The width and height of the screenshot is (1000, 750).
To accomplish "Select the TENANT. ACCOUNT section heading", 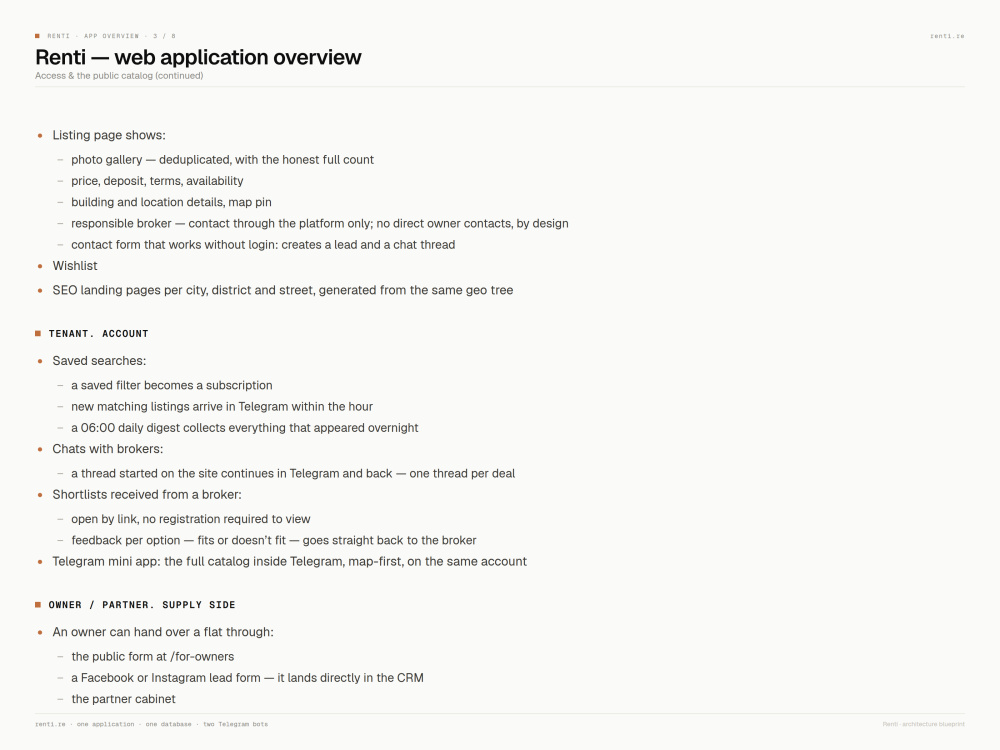I will [98, 334].
